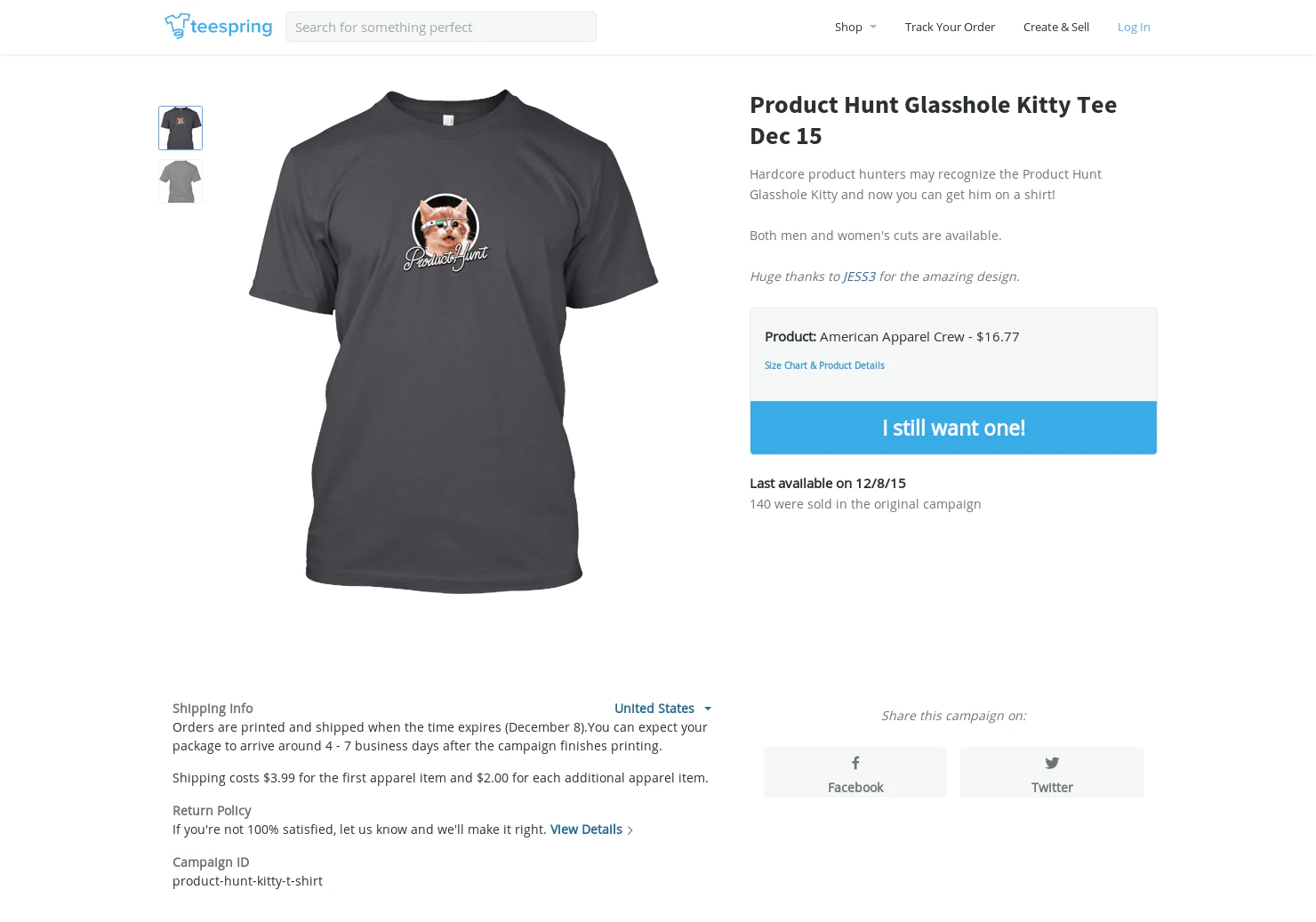Open the View Details chevron arrow
Viewport: 1316px width, 922px height.
pos(630,830)
